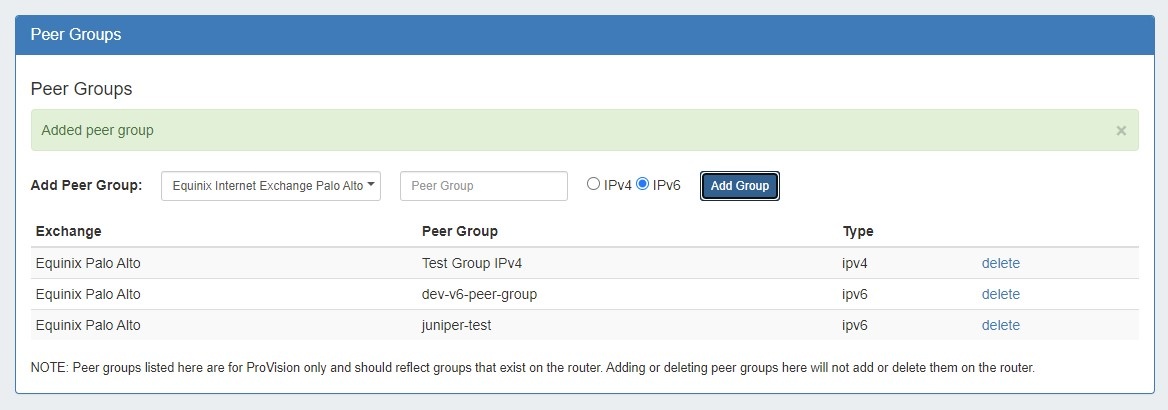Click the "Add Peer Group:" label
This screenshot has width=1168, height=410.
(87, 185)
